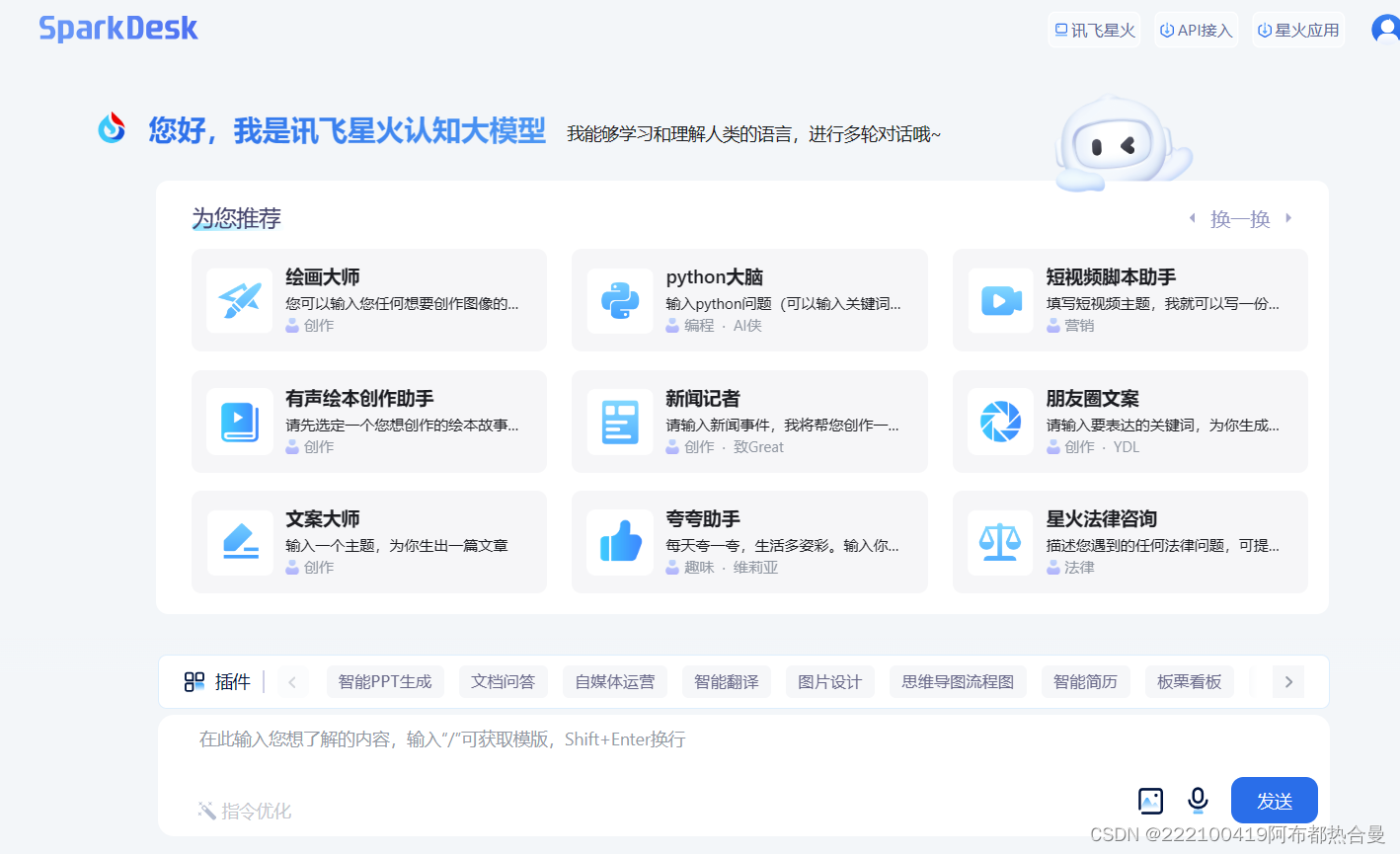Click the 星火法律咨询 scales icon
The height and width of the screenshot is (854, 1400).
point(1001,542)
